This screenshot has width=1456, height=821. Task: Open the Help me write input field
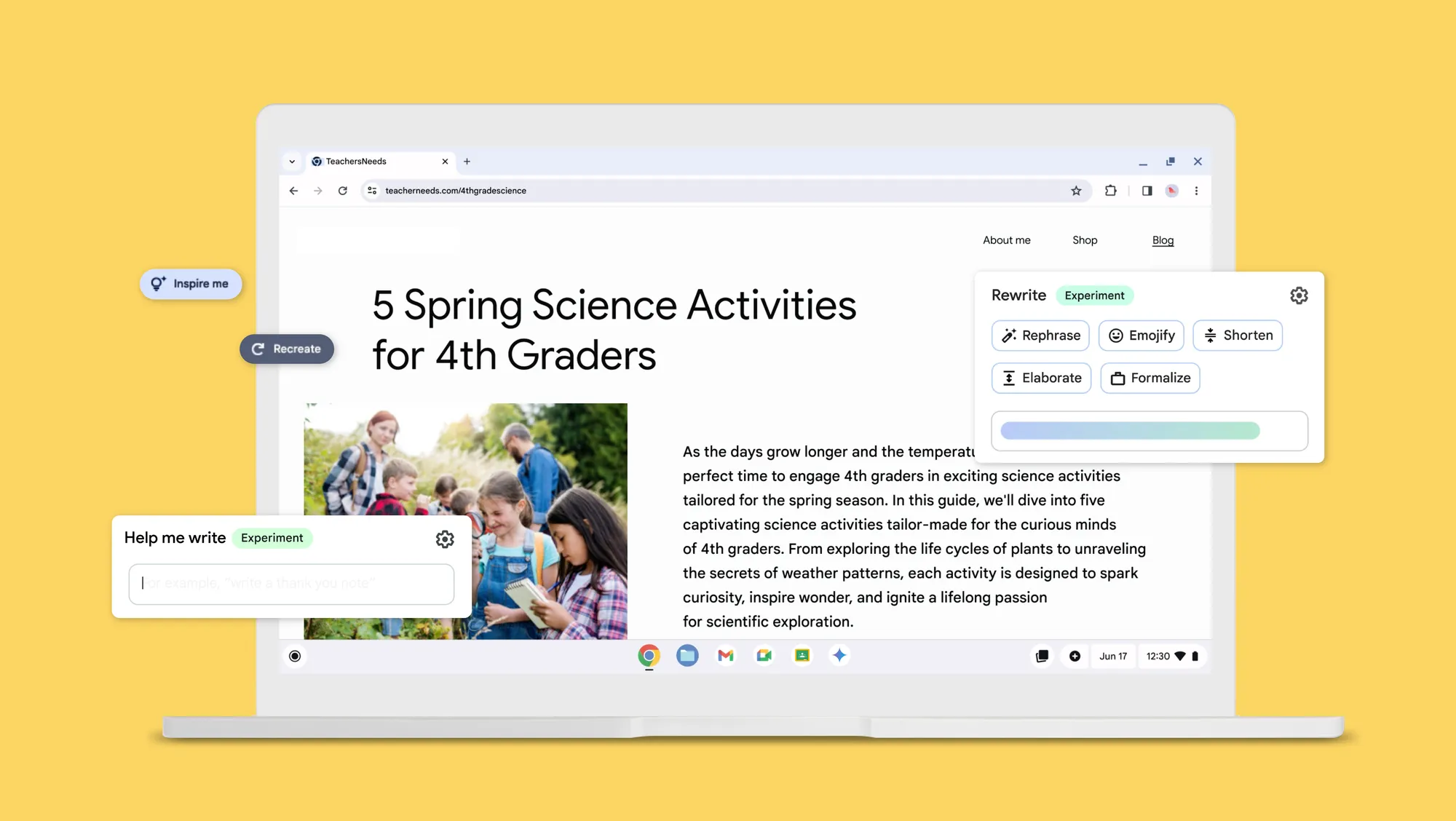pos(291,583)
